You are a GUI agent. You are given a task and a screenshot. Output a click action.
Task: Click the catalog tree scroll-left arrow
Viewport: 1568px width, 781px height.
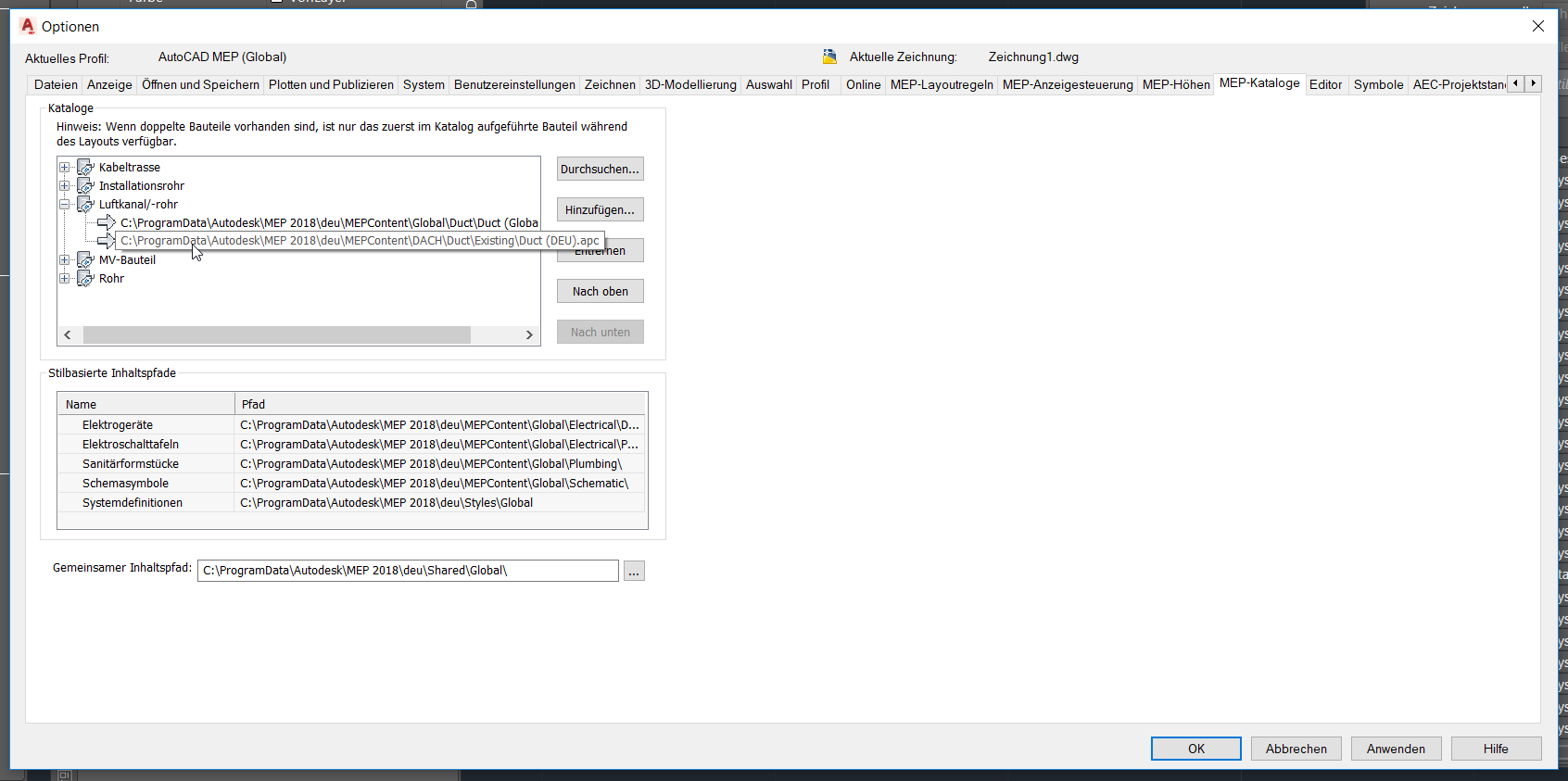pyautogui.click(x=68, y=334)
